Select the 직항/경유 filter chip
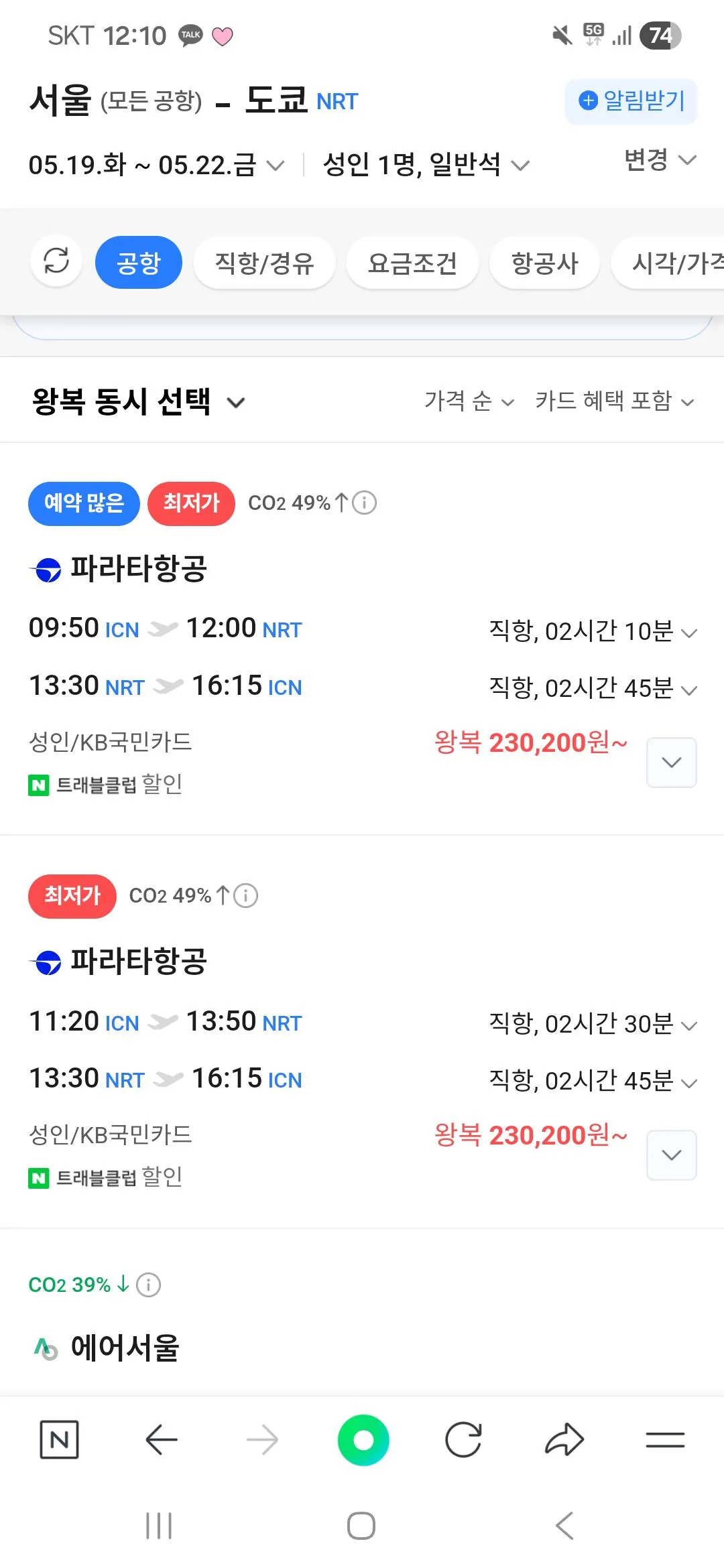The image size is (724, 1568). [x=264, y=263]
